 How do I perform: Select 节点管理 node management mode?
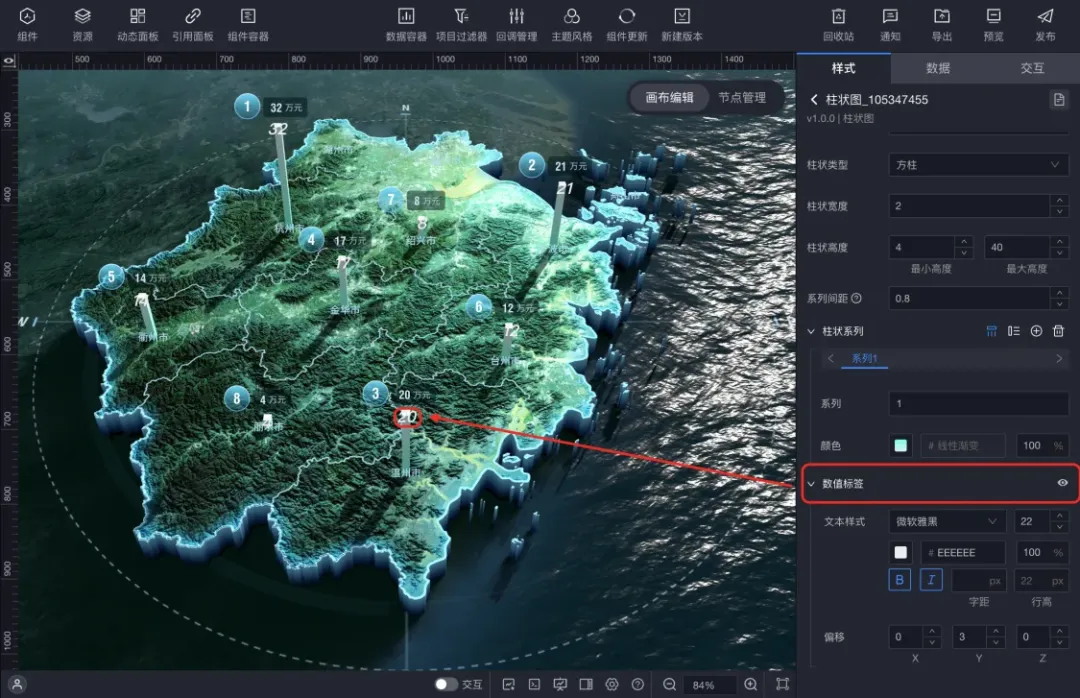tap(742, 98)
